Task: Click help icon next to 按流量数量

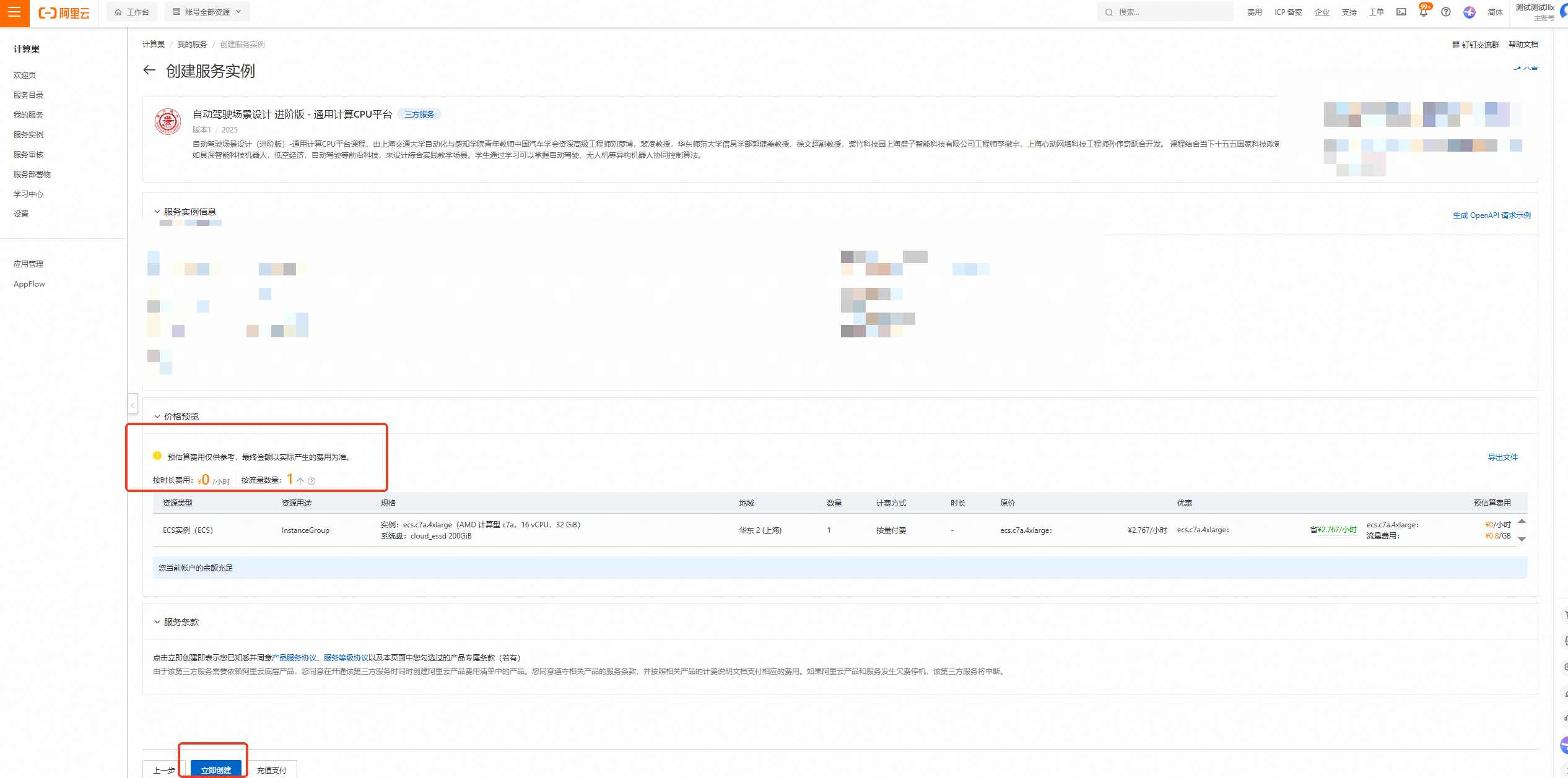Action: pos(311,481)
